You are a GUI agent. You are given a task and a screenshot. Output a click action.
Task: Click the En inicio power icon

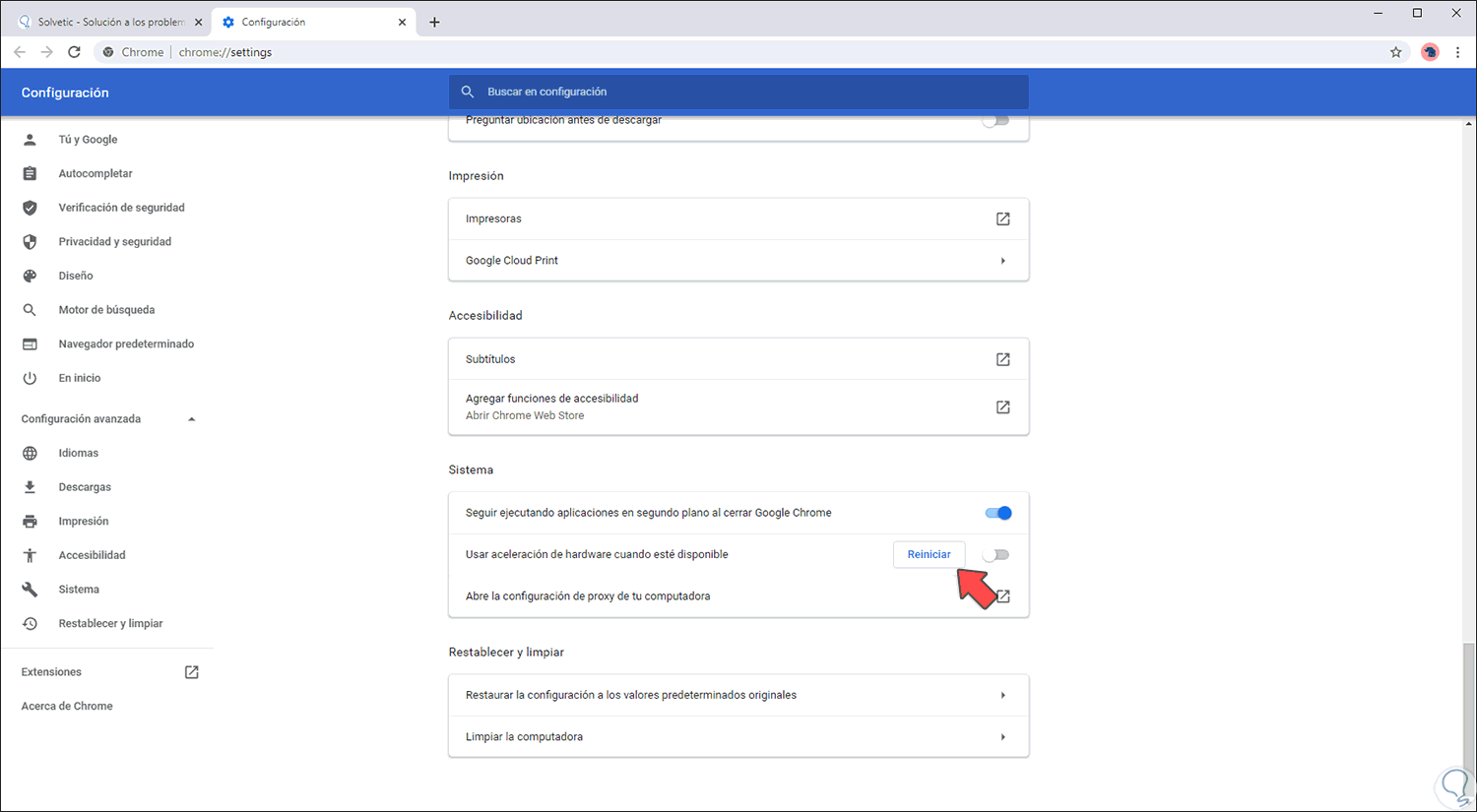tap(30, 378)
